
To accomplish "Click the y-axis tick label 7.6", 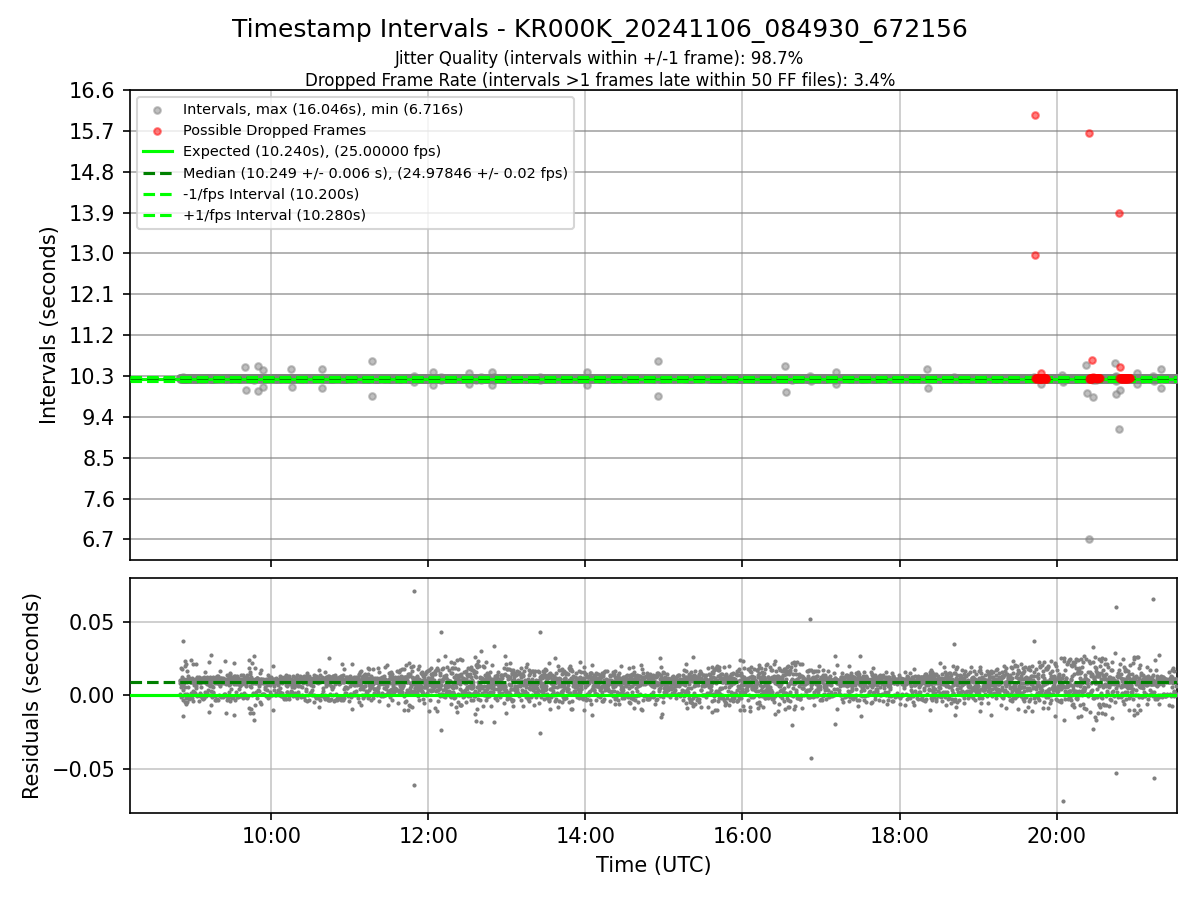I will (x=100, y=499).
